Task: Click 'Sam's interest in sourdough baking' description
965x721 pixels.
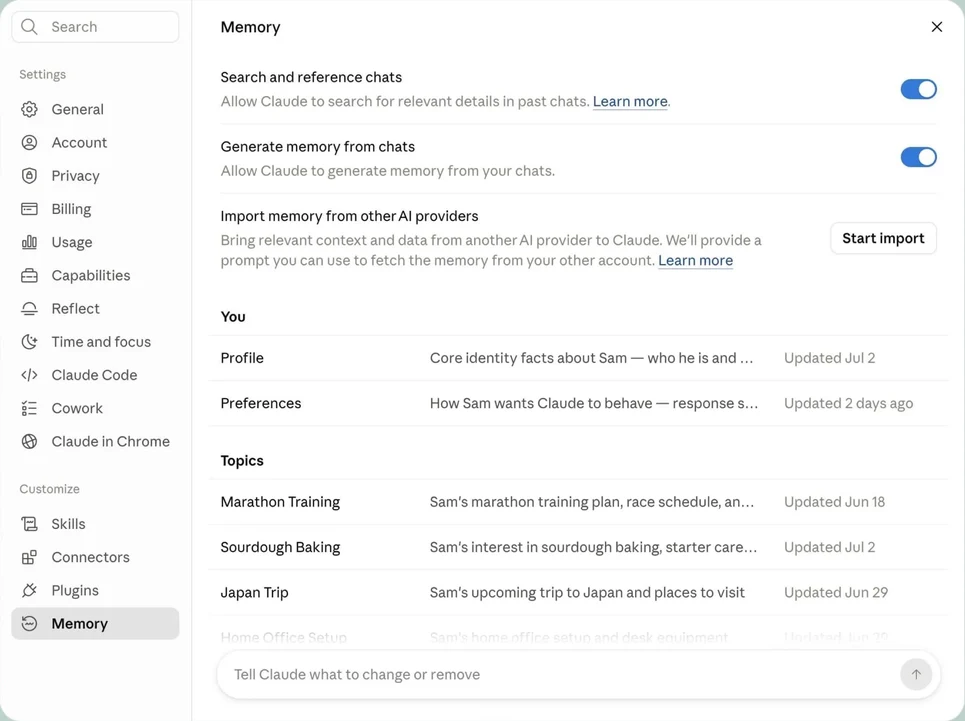Action: coord(593,547)
